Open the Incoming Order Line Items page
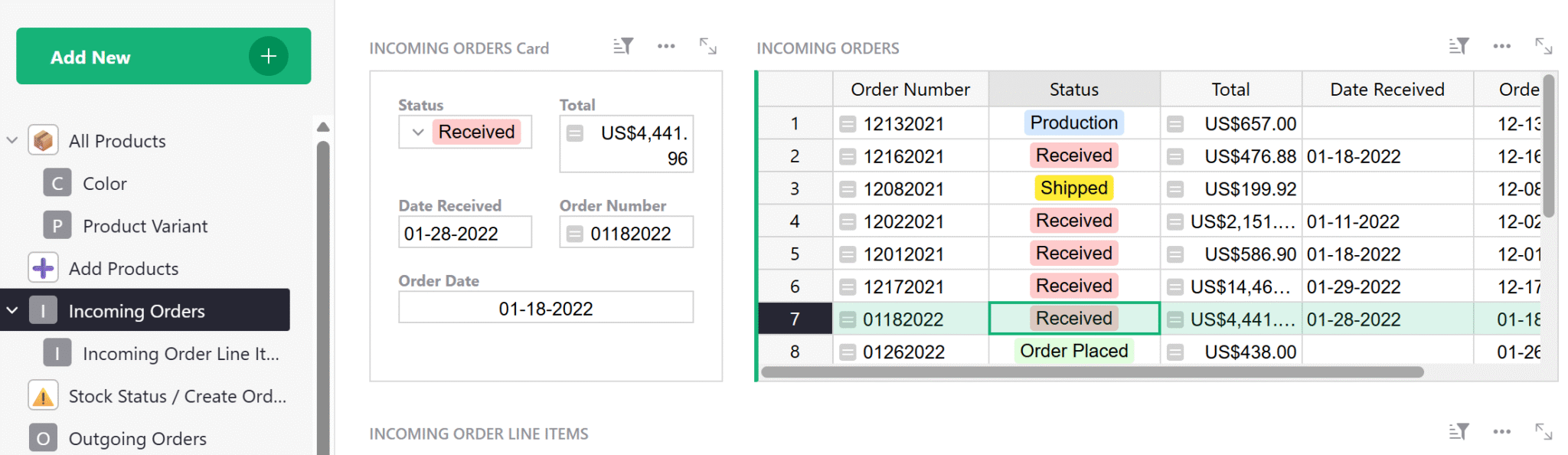Screen dimensions: 1568x455 point(181,354)
